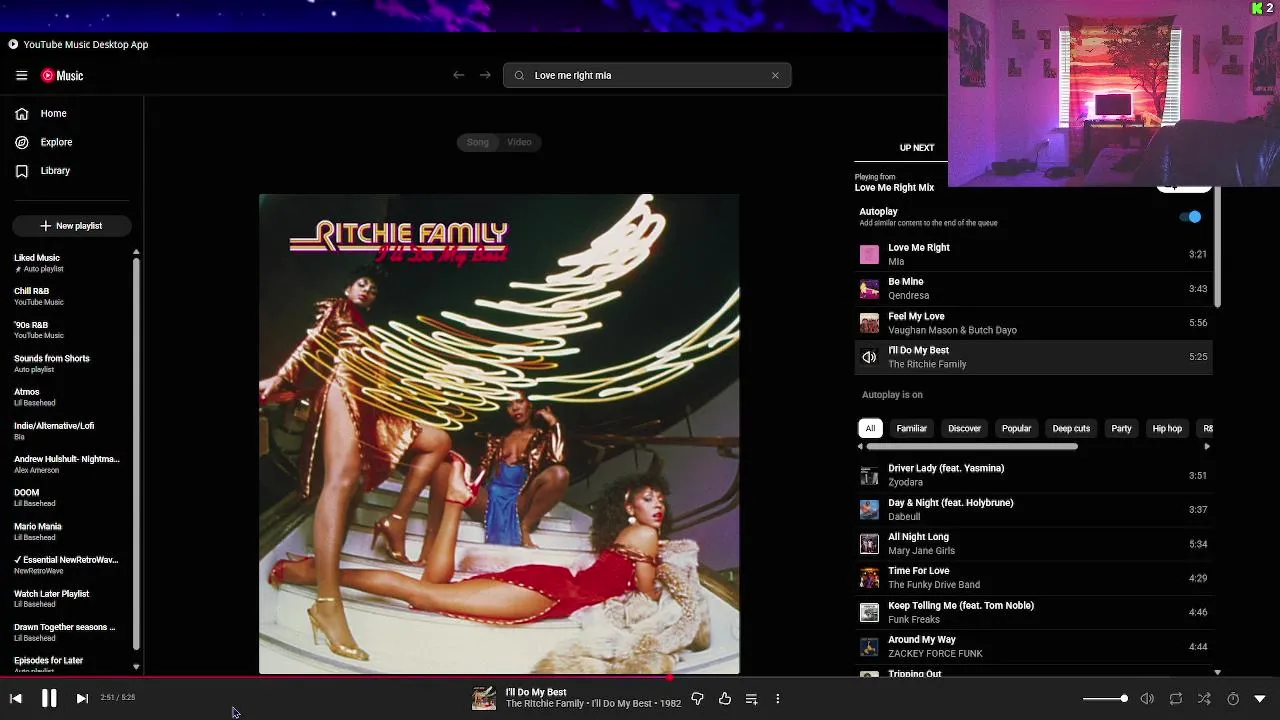Click the speaker icon on I'll Do My Best row
The height and width of the screenshot is (720, 1280).
tap(869, 357)
